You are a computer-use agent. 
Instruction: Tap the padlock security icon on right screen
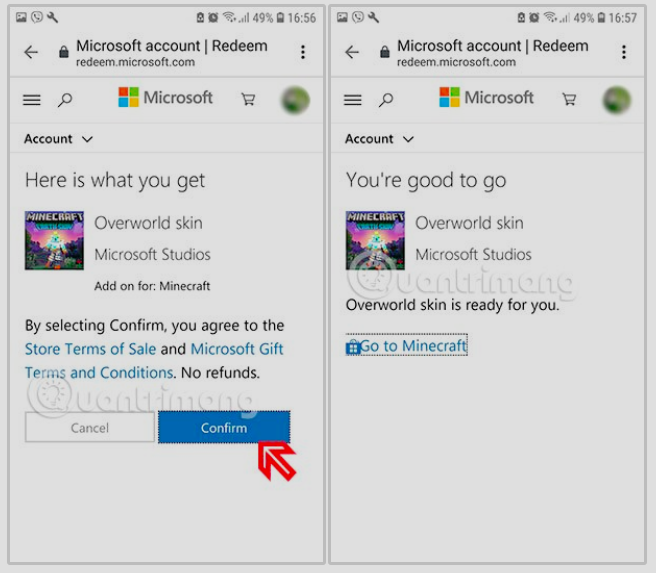[x=384, y=52]
